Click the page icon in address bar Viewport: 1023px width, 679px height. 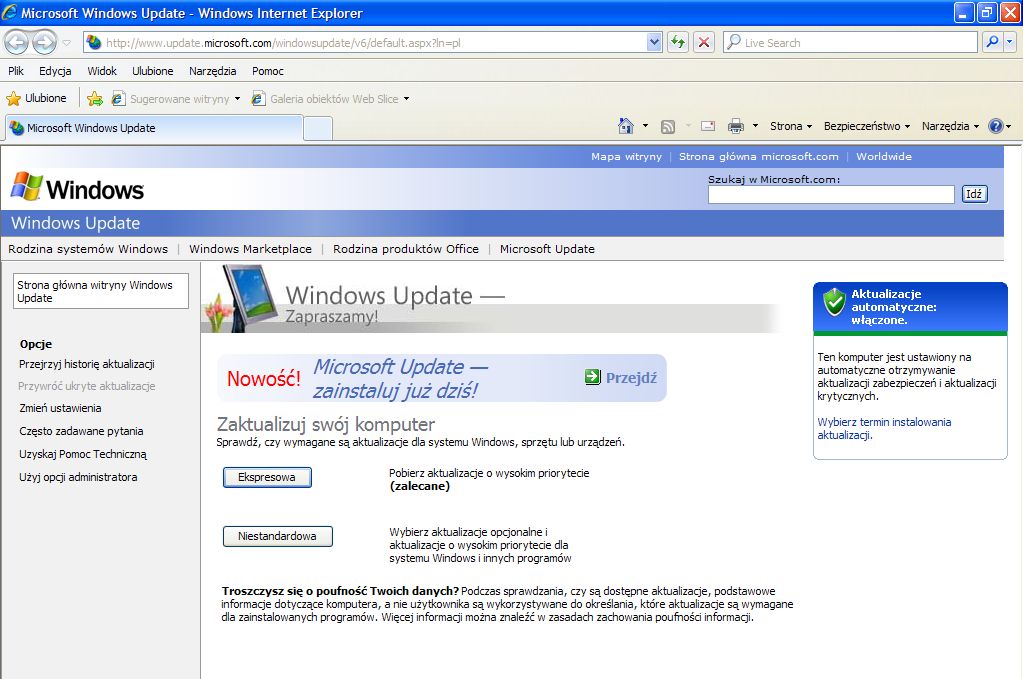94,42
